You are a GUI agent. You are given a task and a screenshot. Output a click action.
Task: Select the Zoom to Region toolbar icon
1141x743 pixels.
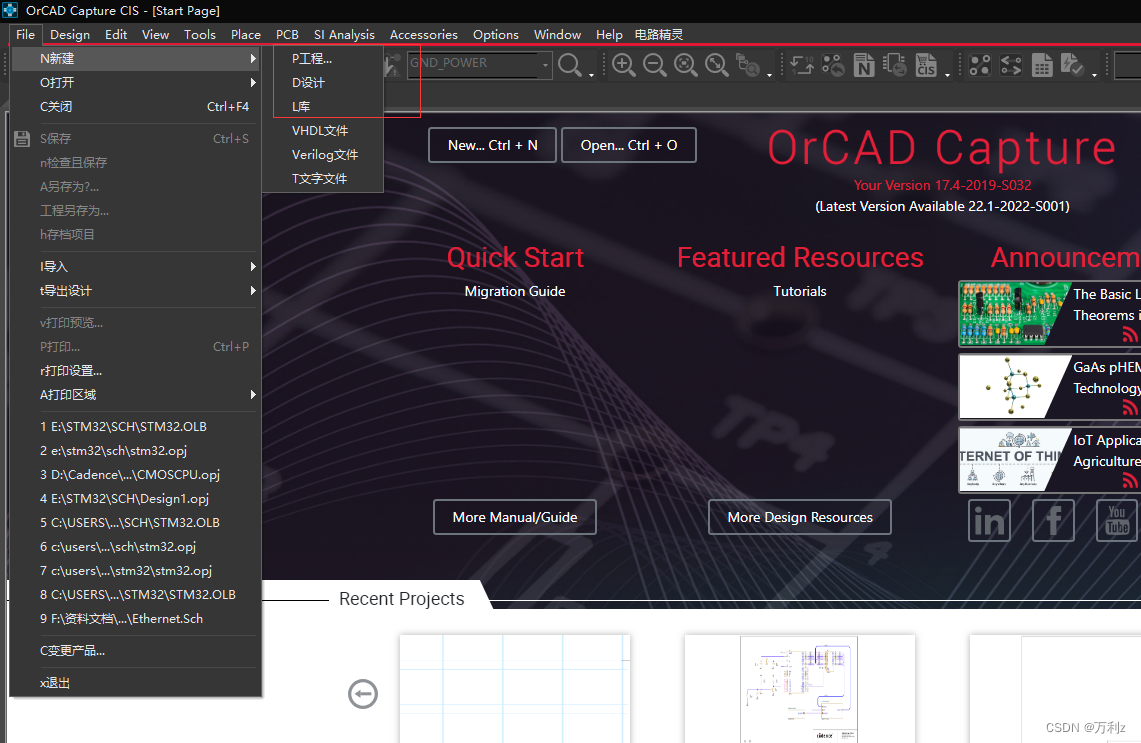coord(717,65)
